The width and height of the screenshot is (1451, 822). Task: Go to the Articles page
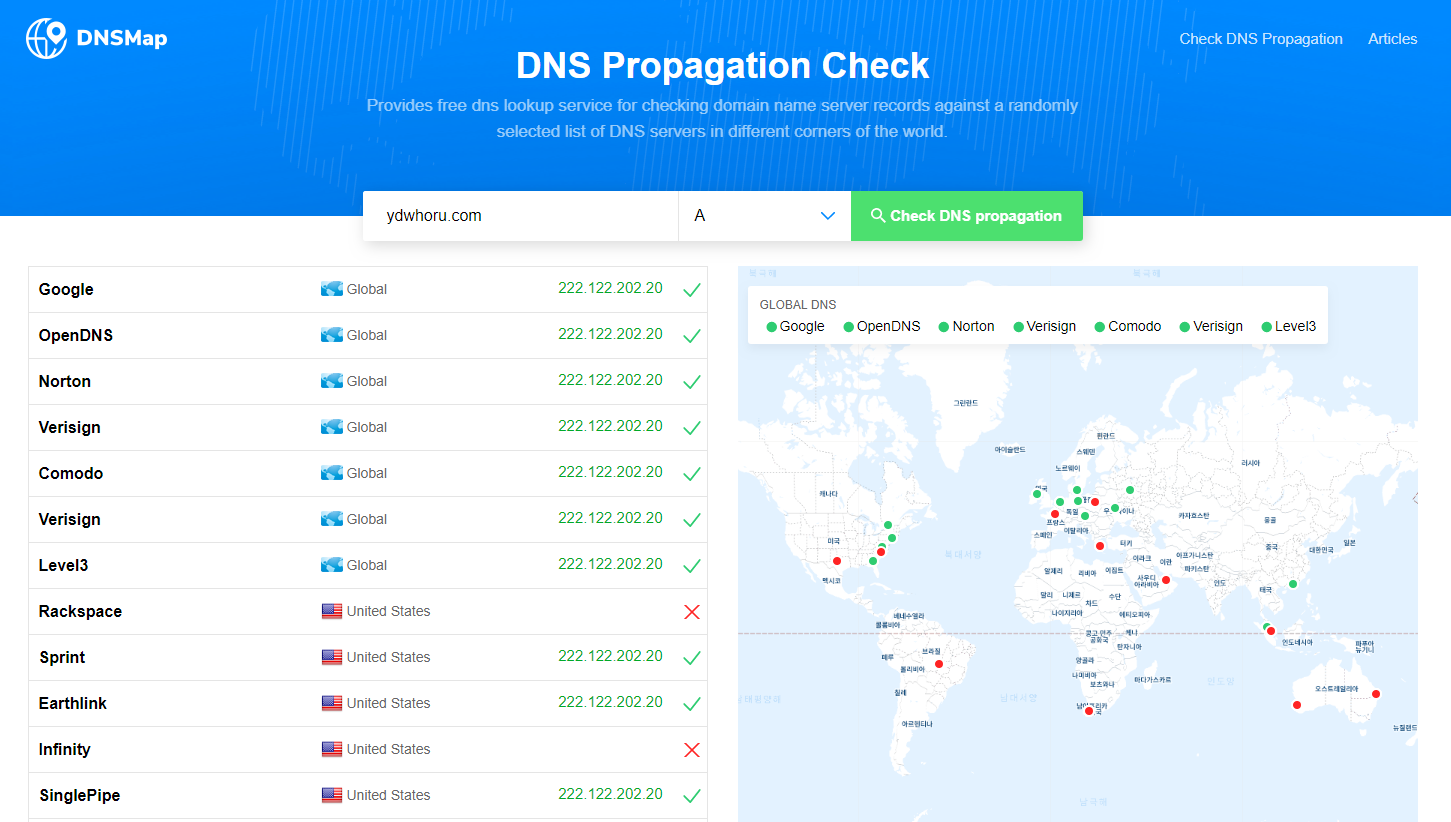coord(1393,39)
